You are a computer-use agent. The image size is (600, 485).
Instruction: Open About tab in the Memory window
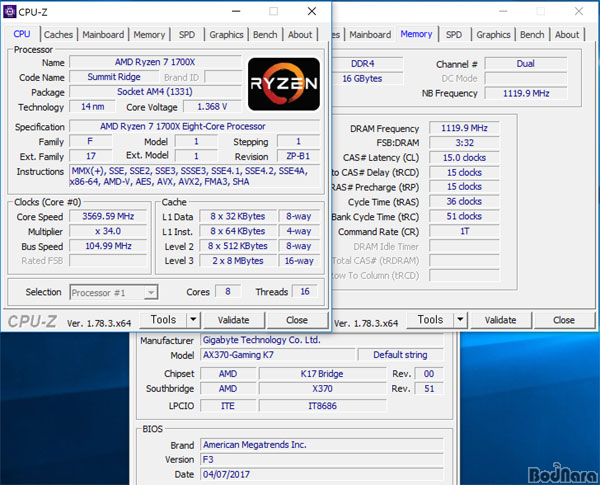(x=567, y=34)
